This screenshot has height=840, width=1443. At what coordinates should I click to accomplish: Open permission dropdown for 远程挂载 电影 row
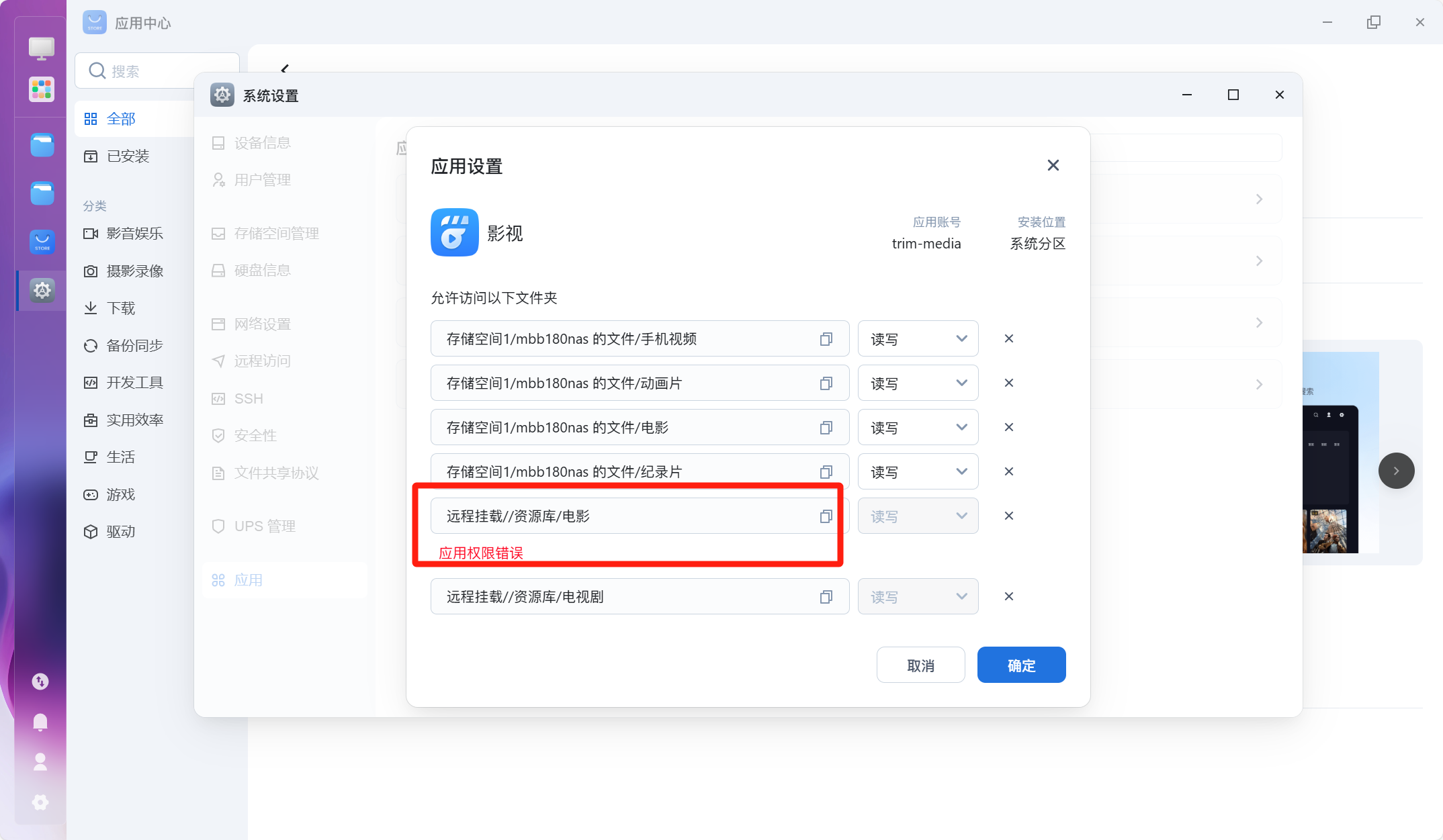(x=918, y=516)
